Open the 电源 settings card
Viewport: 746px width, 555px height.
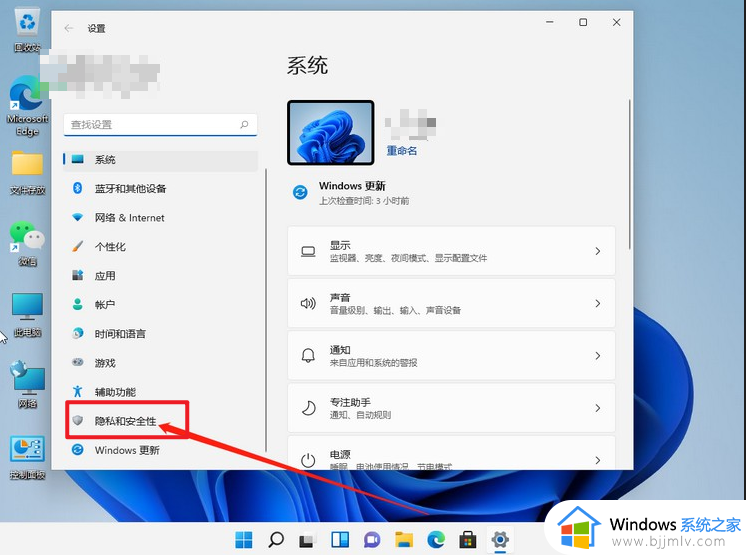click(x=452, y=453)
